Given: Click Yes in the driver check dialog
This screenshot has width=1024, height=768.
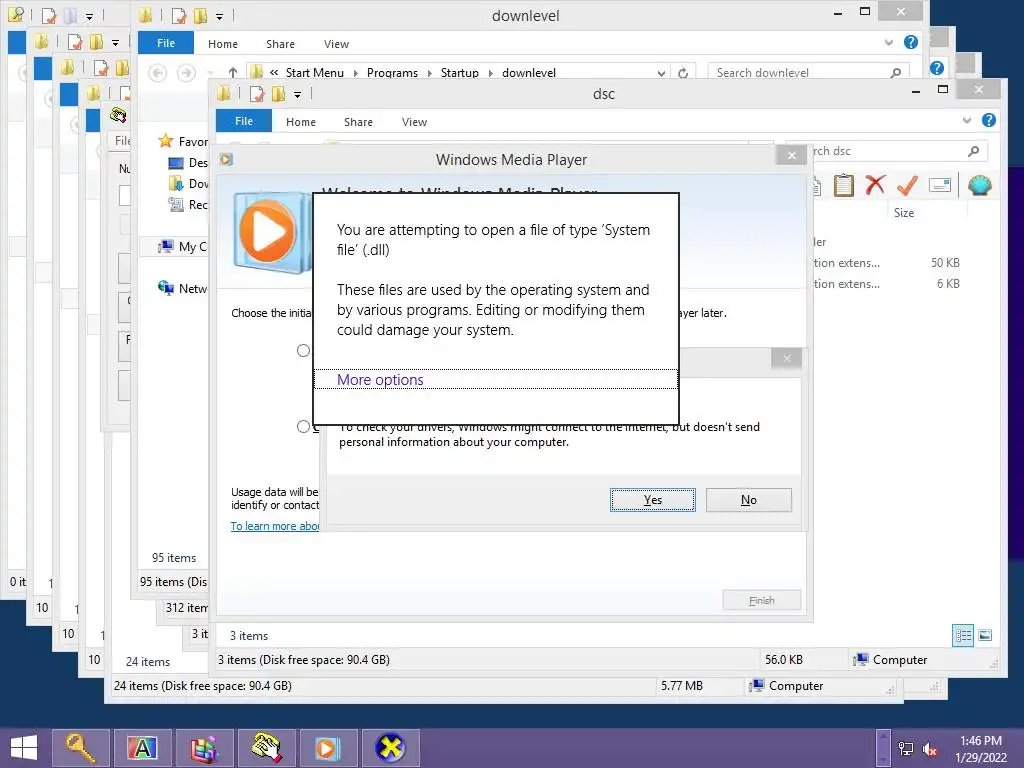Looking at the screenshot, I should click(652, 500).
